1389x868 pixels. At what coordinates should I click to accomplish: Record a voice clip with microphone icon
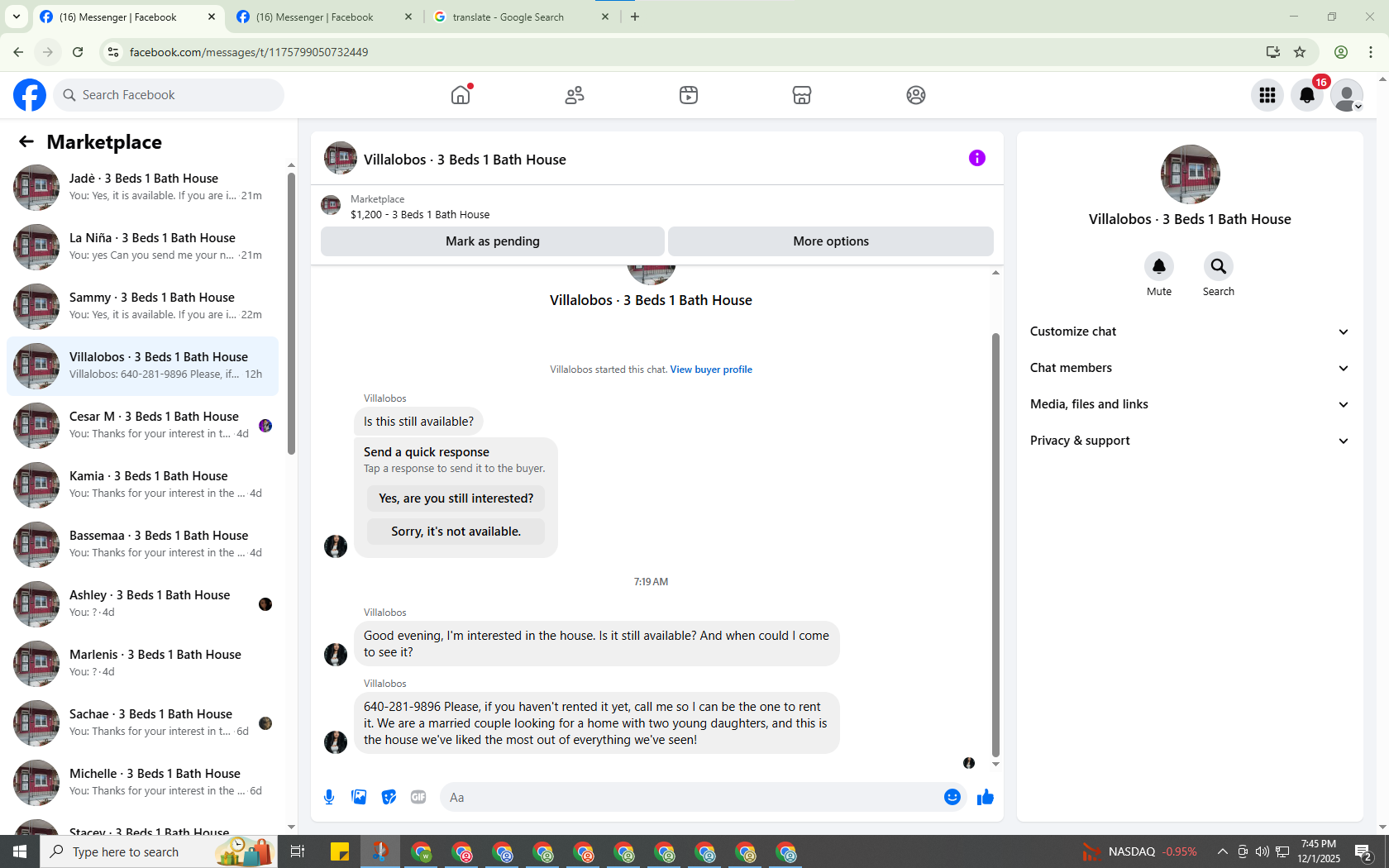(x=329, y=797)
